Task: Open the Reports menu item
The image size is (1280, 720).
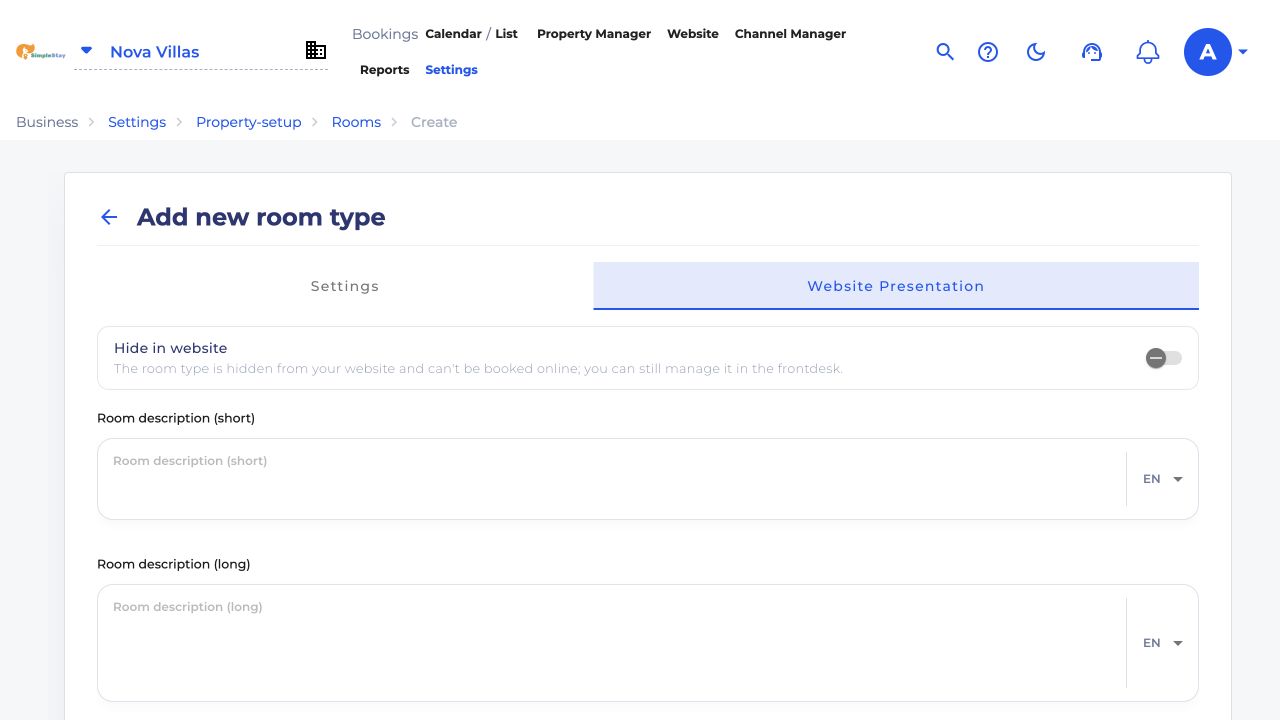Action: click(x=385, y=70)
